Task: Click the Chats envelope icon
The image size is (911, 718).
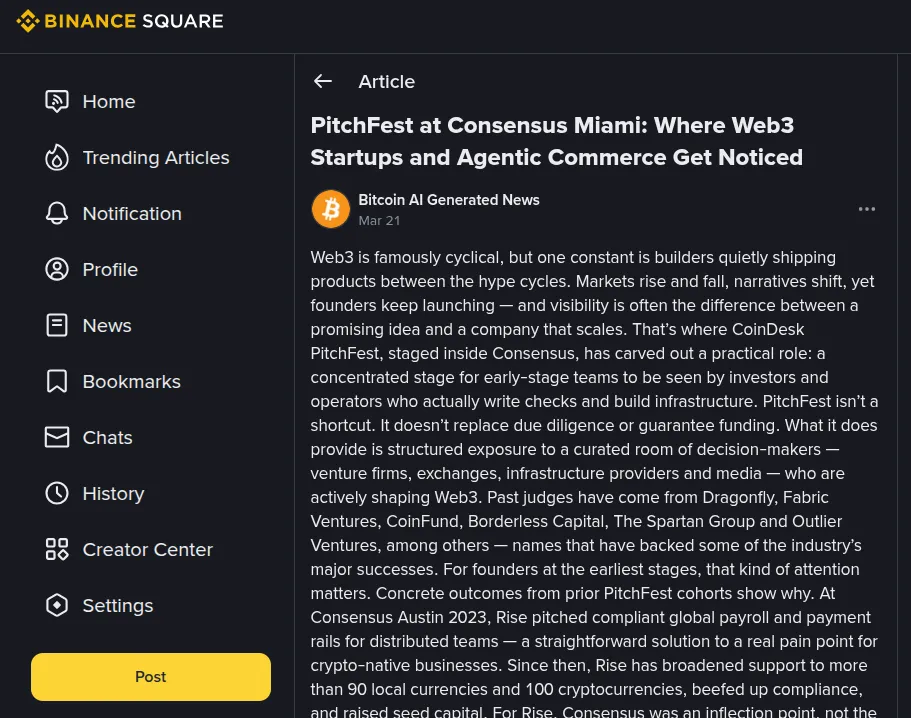Action: (57, 438)
